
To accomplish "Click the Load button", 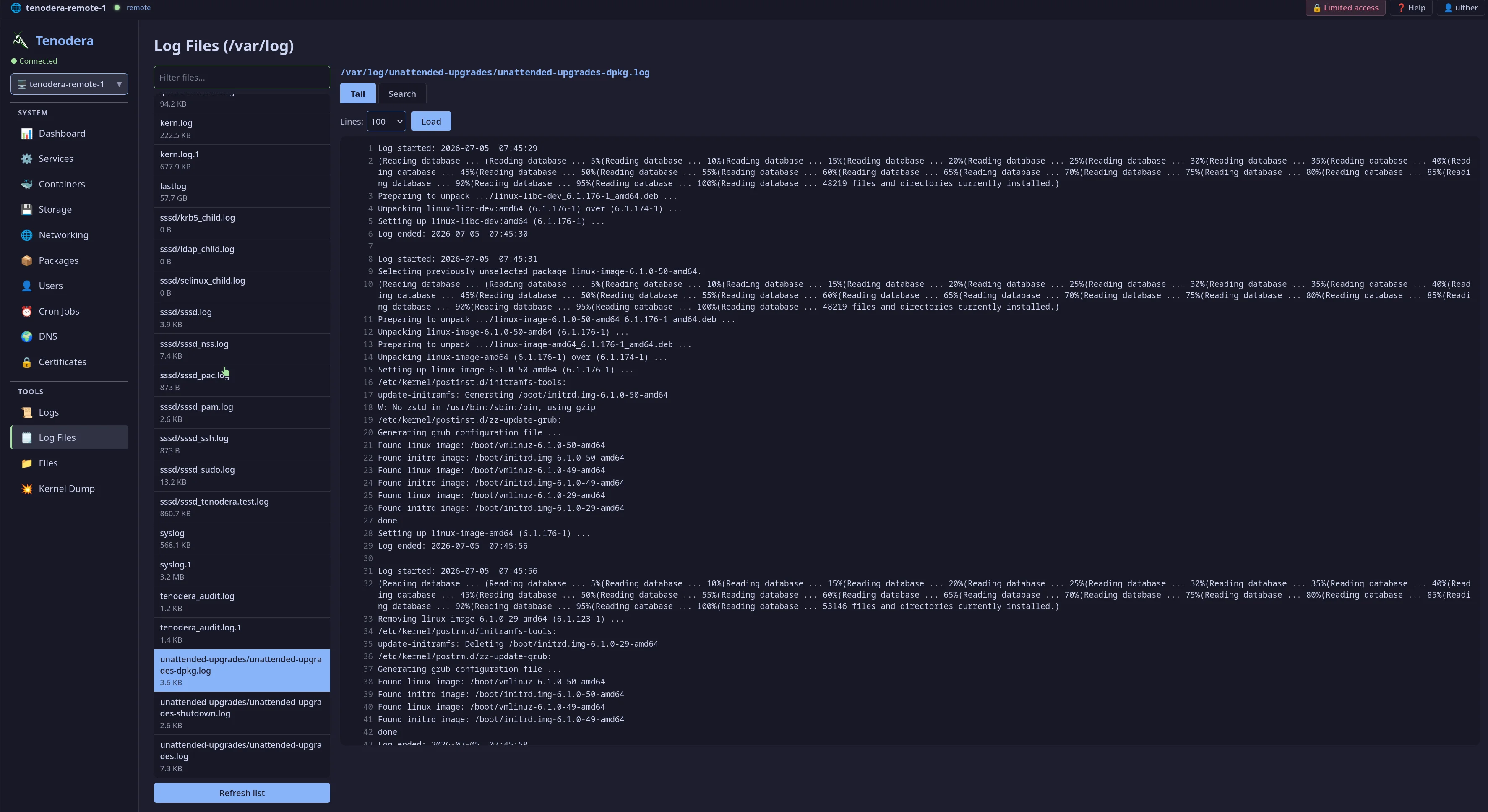I will 431,121.
